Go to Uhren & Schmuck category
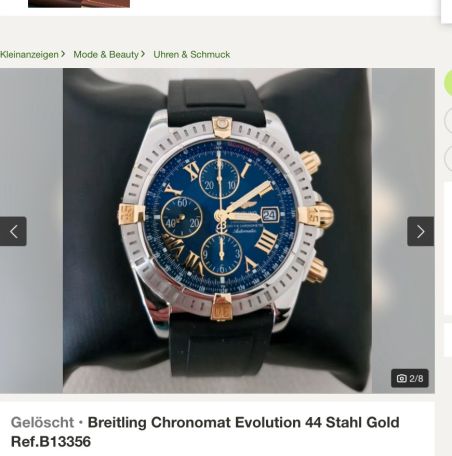Image resolution: width=452 pixels, height=456 pixels. [192, 54]
